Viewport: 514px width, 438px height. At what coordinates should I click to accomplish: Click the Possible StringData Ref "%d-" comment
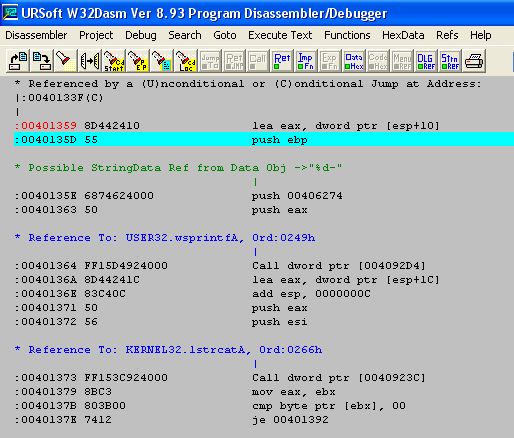point(178,167)
